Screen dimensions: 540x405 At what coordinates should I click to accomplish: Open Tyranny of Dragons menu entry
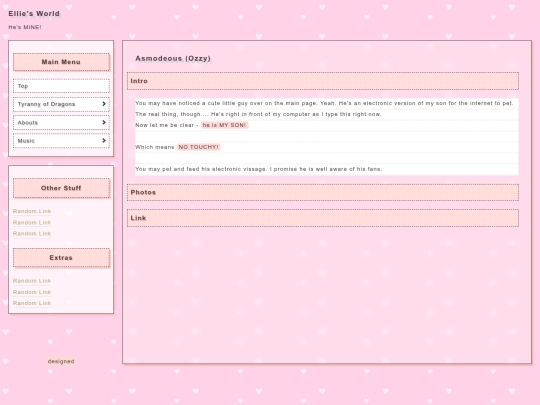coord(61,104)
